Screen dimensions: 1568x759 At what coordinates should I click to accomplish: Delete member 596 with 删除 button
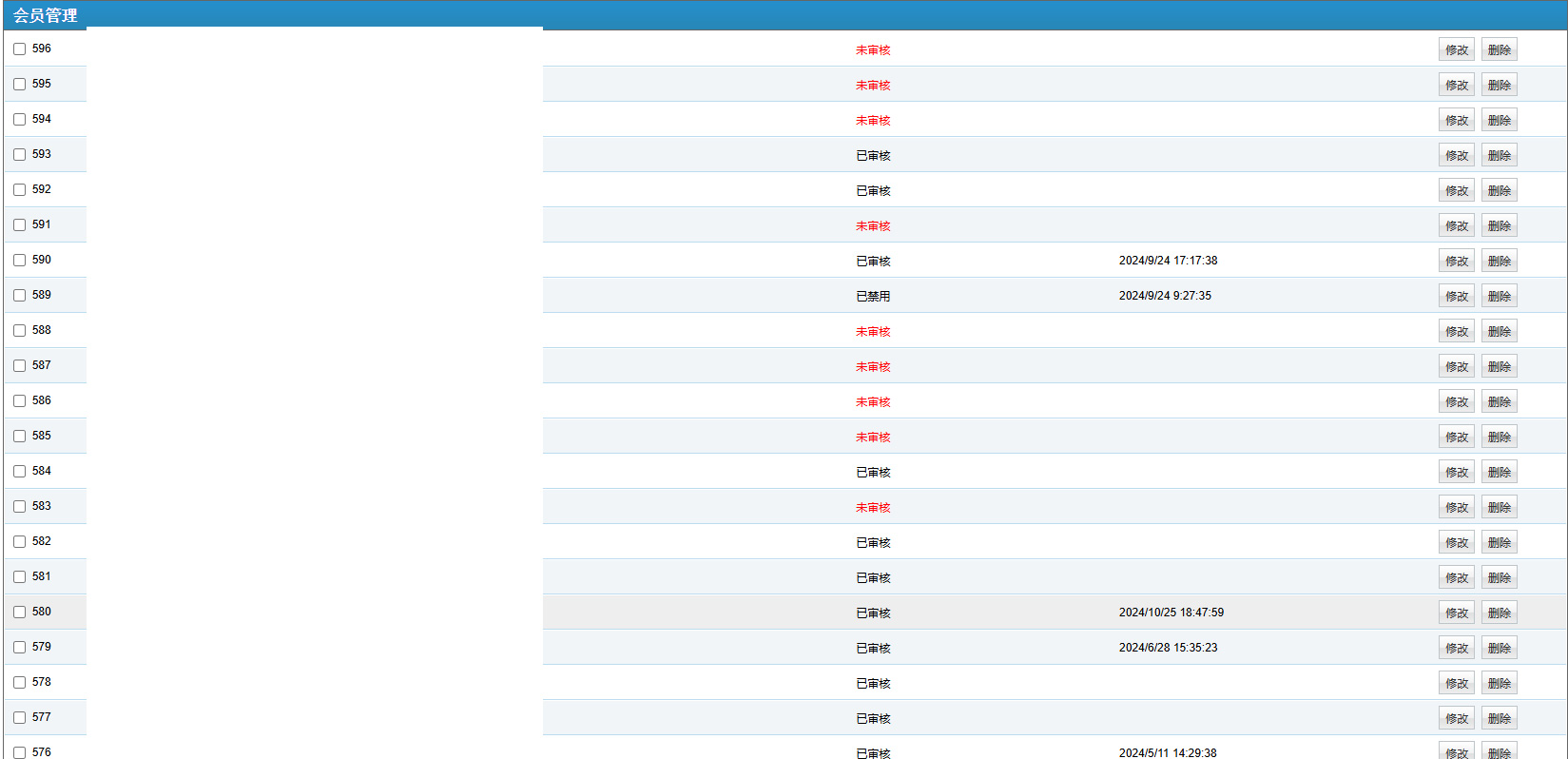click(1499, 50)
